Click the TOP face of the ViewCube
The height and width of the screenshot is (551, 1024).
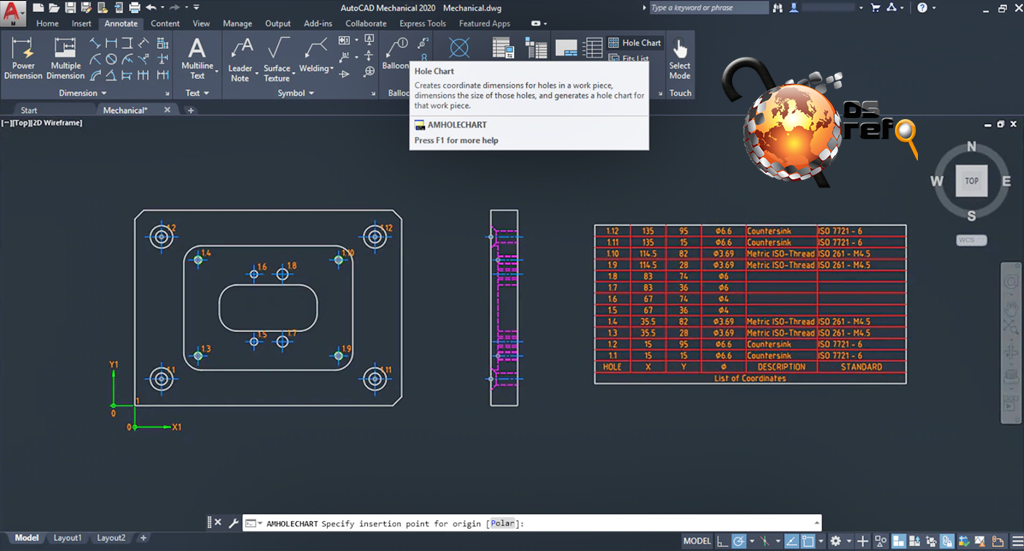coord(971,181)
